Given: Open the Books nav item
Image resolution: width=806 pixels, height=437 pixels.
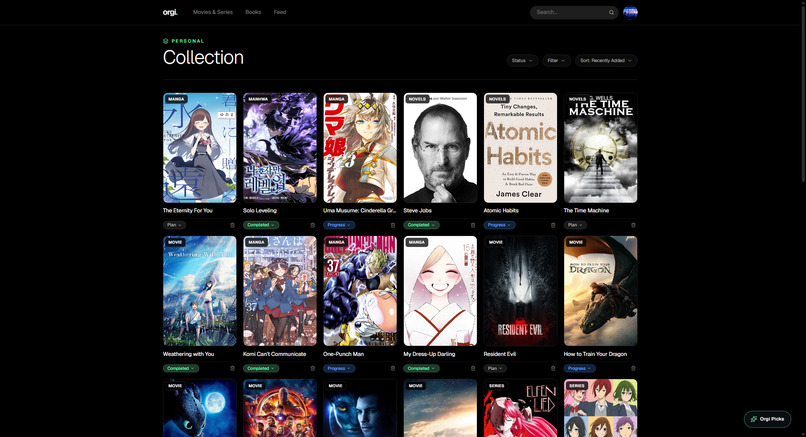Looking at the screenshot, I should point(253,12).
